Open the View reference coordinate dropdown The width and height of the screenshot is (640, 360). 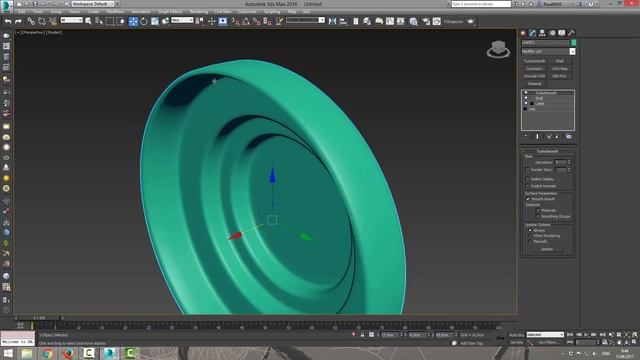pyautogui.click(x=182, y=20)
